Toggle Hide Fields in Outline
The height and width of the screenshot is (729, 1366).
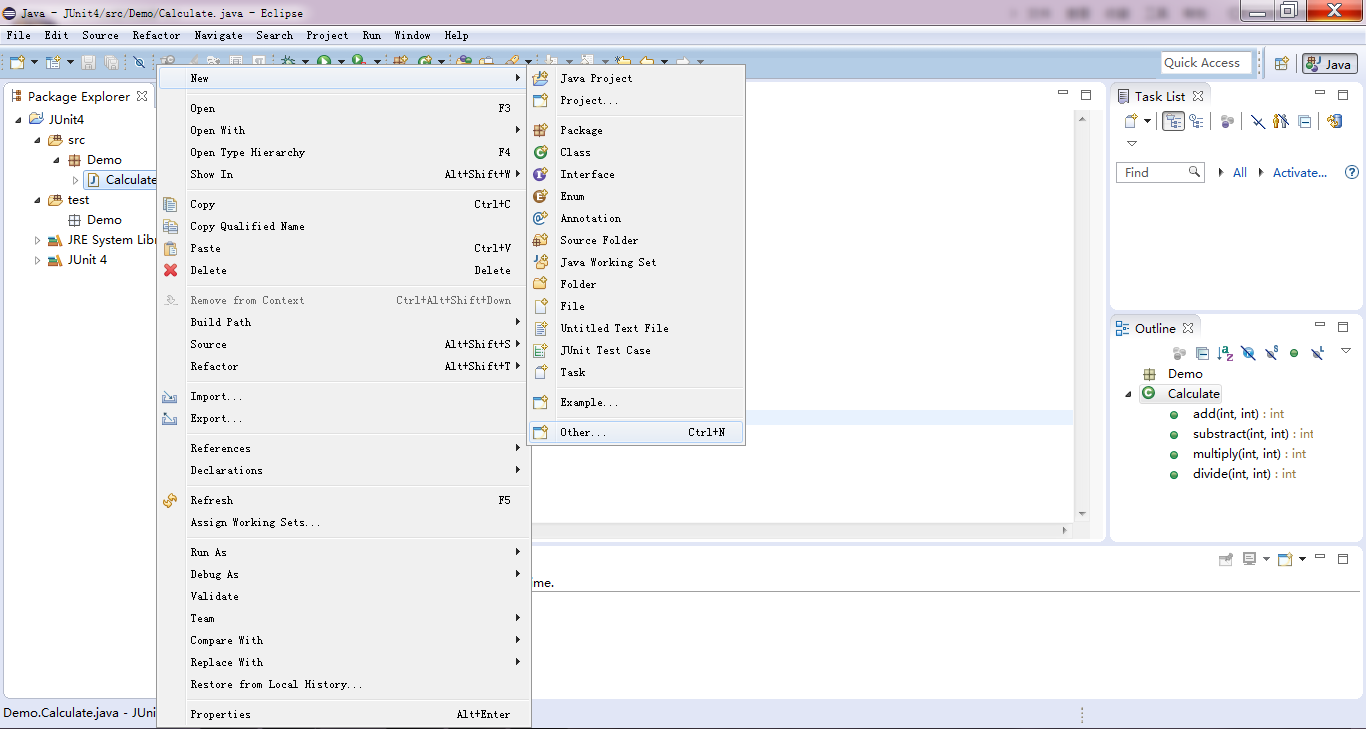coord(1248,353)
